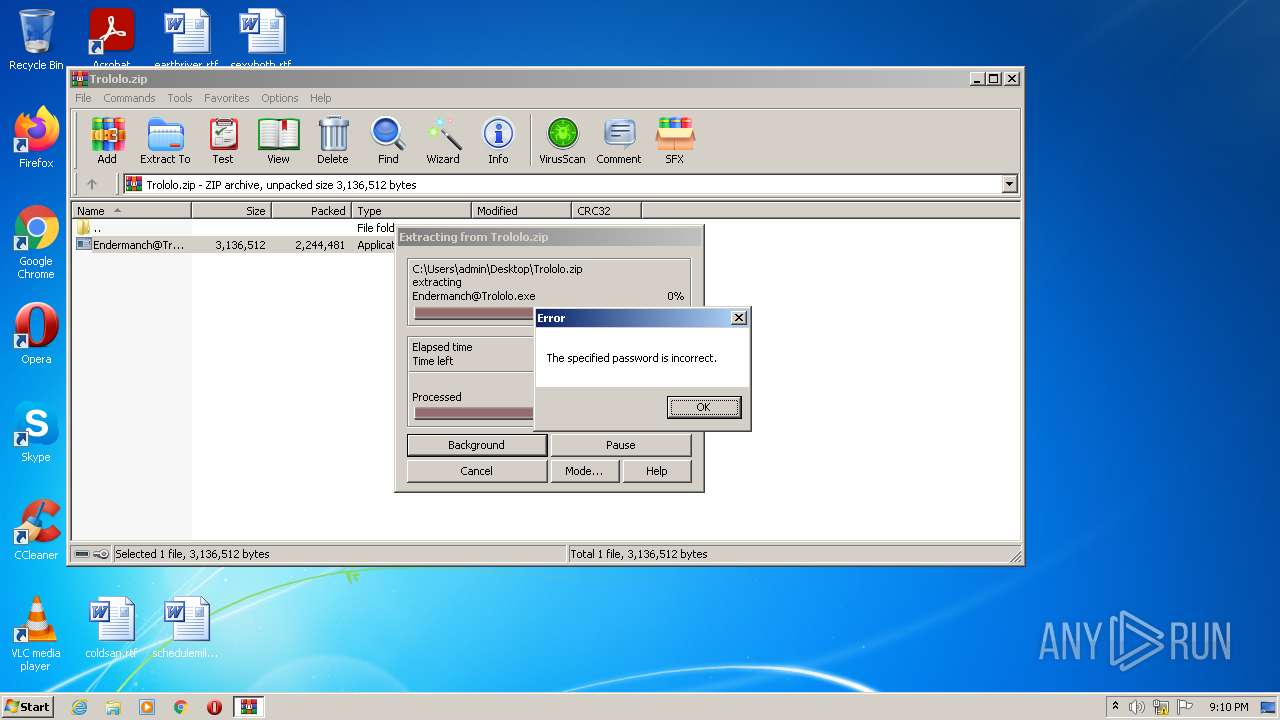Click the volume icon in system tray
The image size is (1280, 720).
[x=1137, y=707]
